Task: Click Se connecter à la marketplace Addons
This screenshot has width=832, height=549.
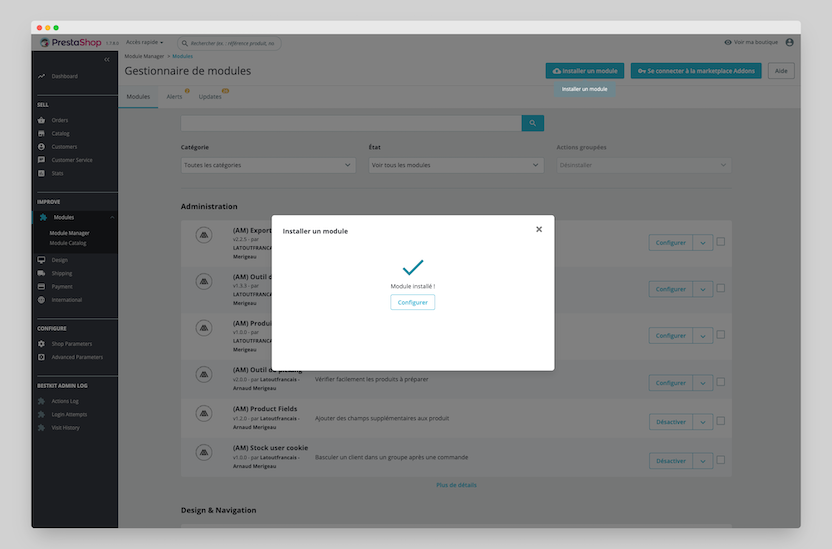Action: [x=696, y=71]
